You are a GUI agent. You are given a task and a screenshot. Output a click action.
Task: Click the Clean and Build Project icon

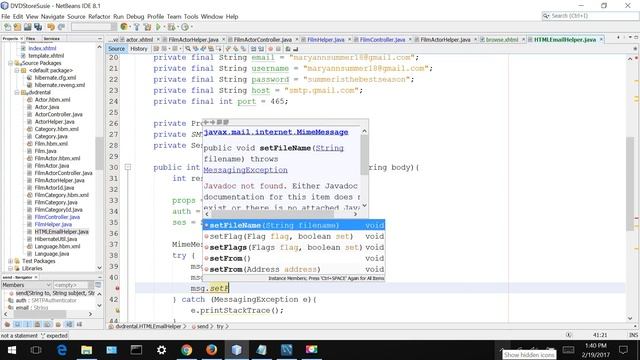click(147, 27)
